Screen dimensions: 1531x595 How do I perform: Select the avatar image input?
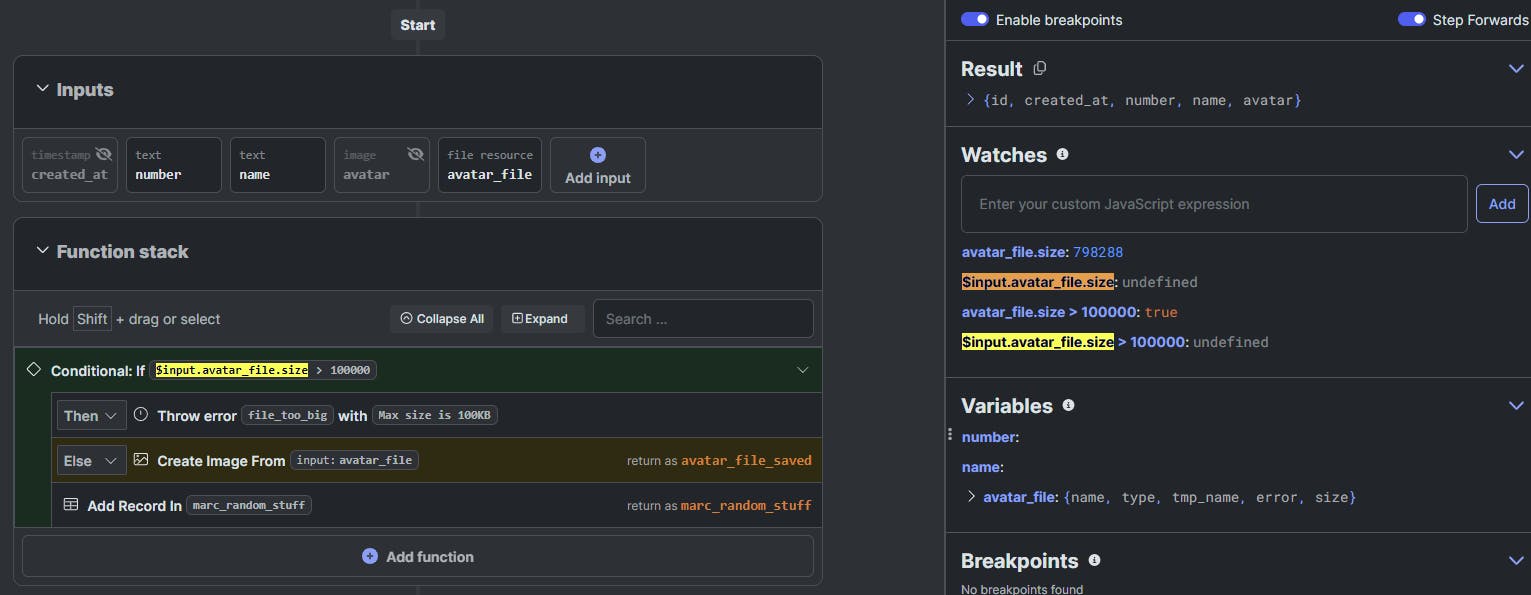382,165
